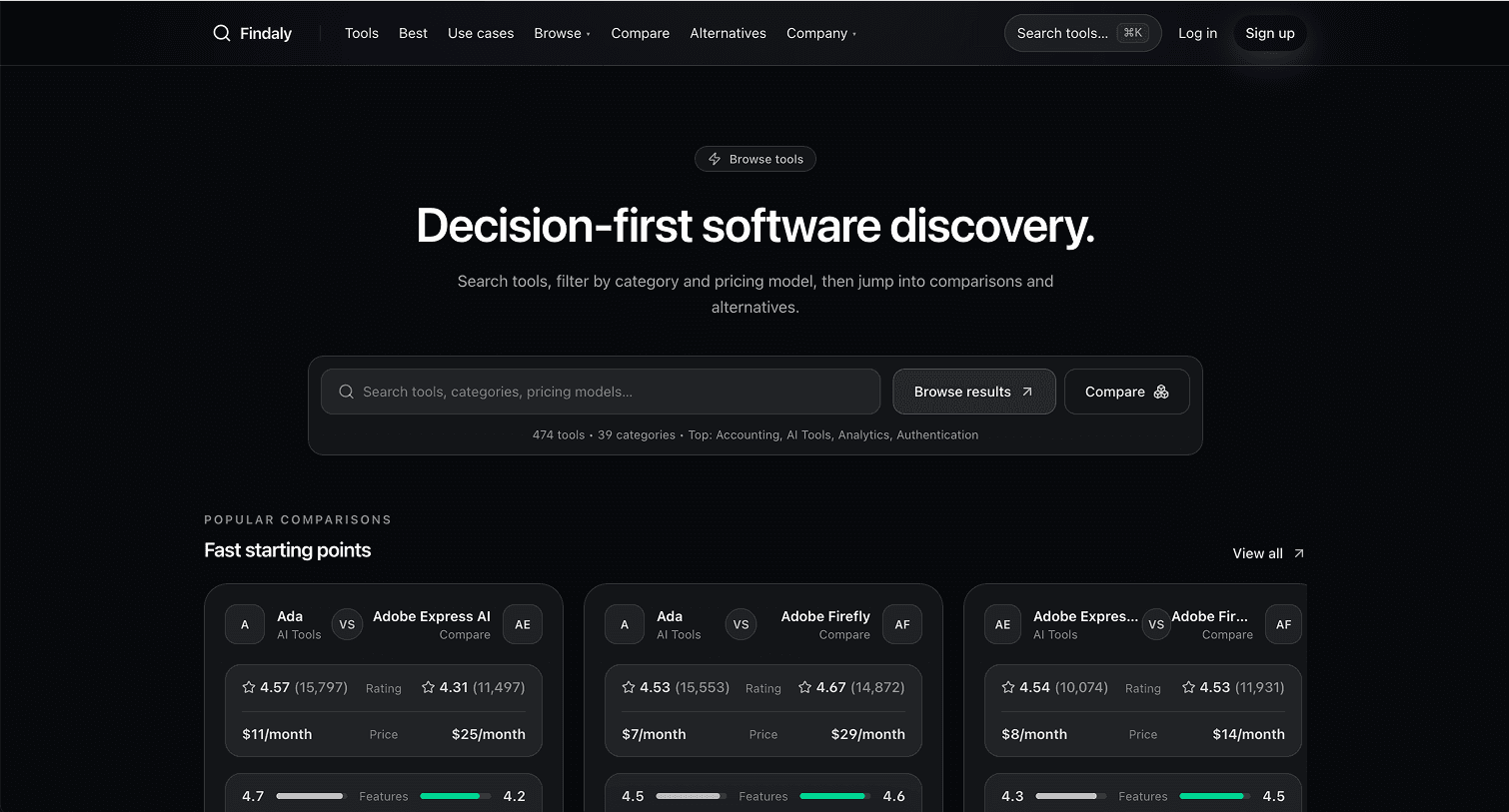Click the lightning bolt in Browse tools badge
1509x812 pixels.
click(715, 159)
